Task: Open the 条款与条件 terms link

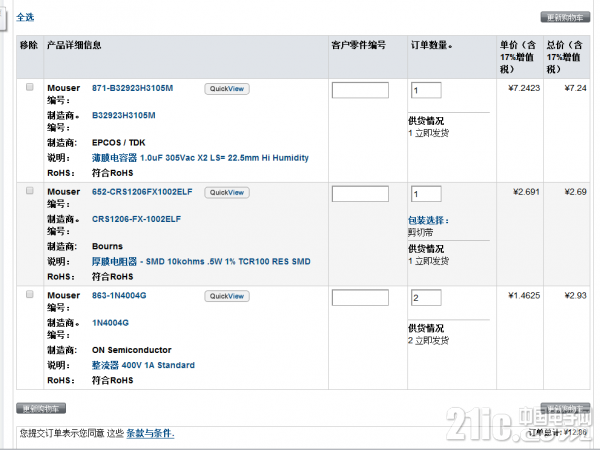Action: 150,433
